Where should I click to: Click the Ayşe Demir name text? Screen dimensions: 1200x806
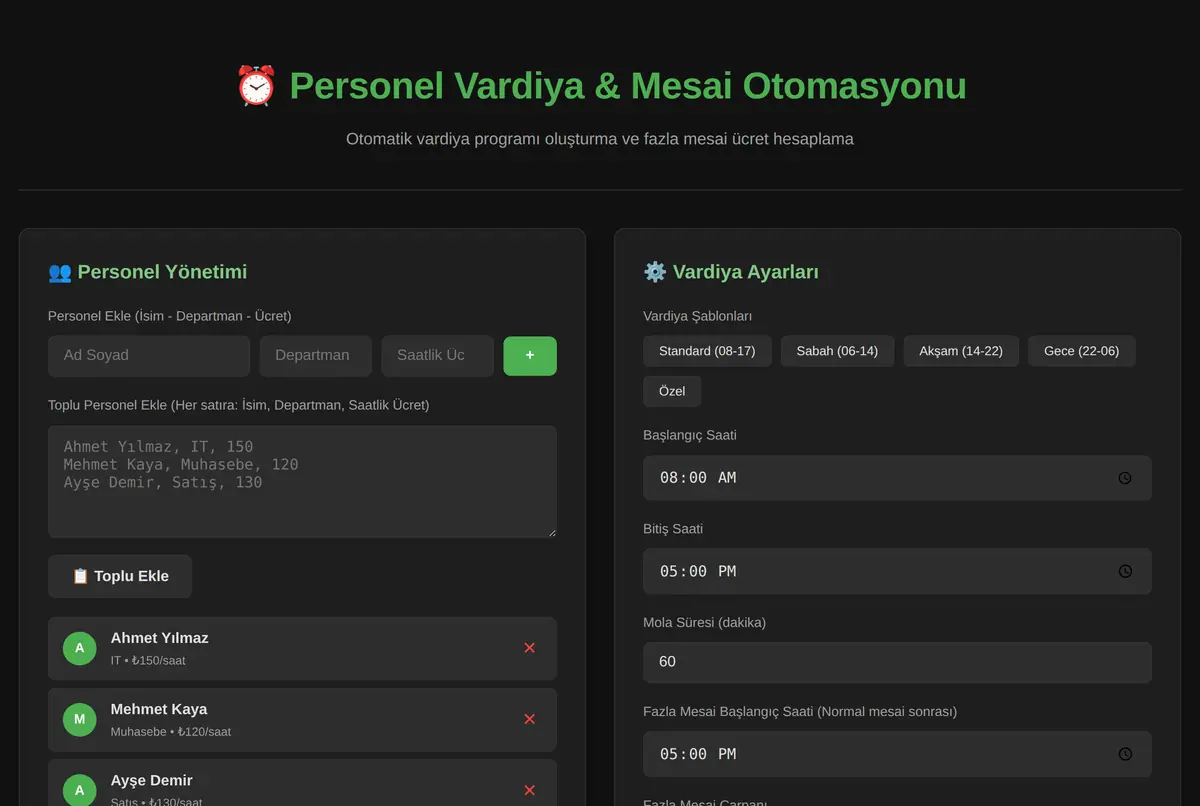[152, 780]
